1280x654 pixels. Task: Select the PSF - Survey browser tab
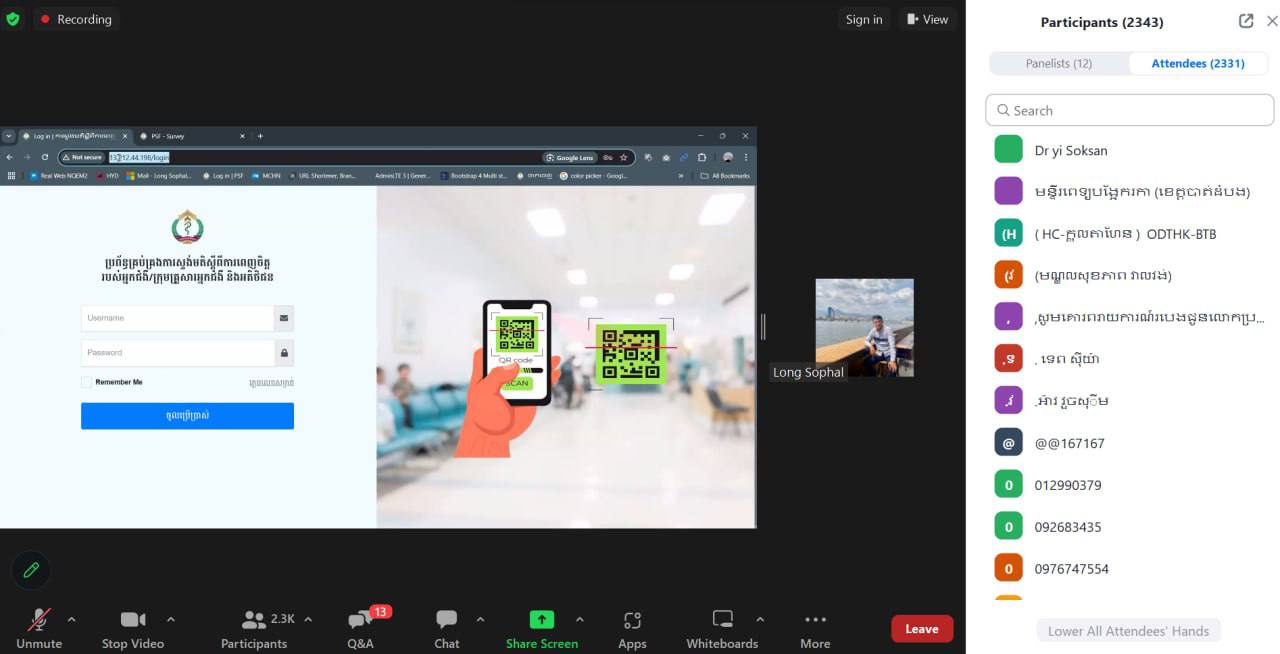190,136
